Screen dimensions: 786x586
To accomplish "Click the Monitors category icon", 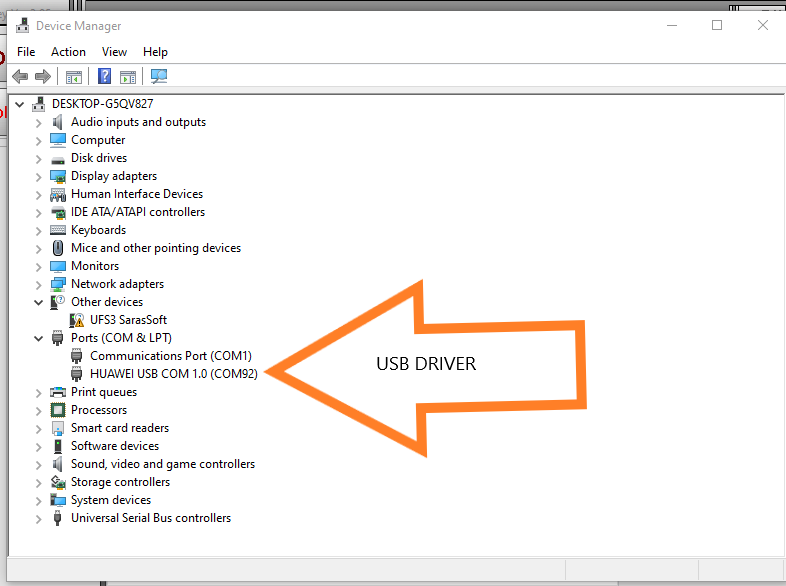I will 58,266.
